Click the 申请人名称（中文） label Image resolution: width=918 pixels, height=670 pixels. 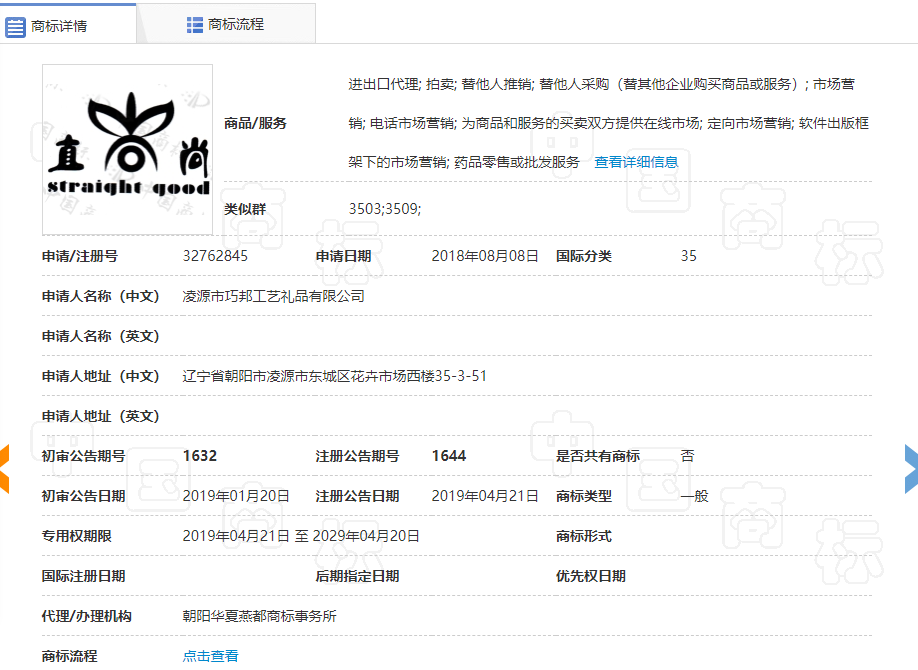click(x=101, y=296)
